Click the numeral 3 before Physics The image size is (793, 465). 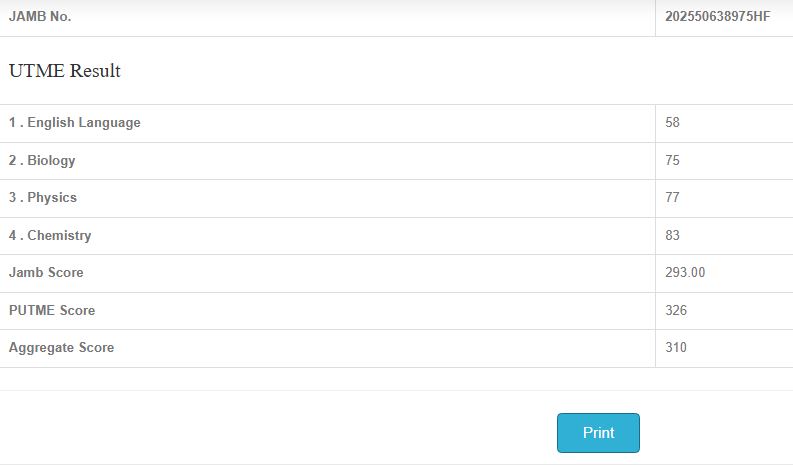coord(13,198)
